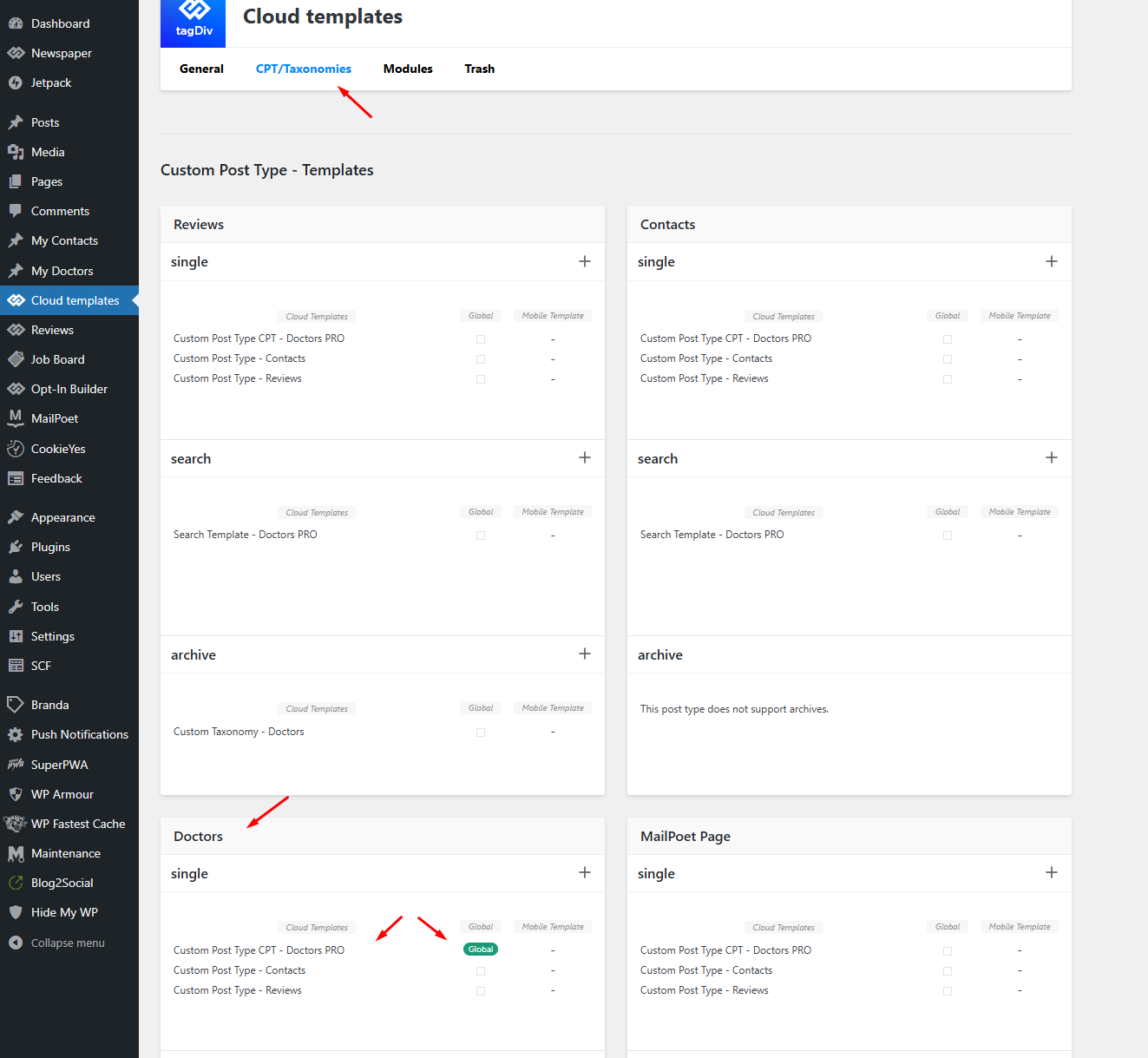1148x1058 pixels.
Task: Expand Doctors single section with plus icon
Action: (x=585, y=872)
